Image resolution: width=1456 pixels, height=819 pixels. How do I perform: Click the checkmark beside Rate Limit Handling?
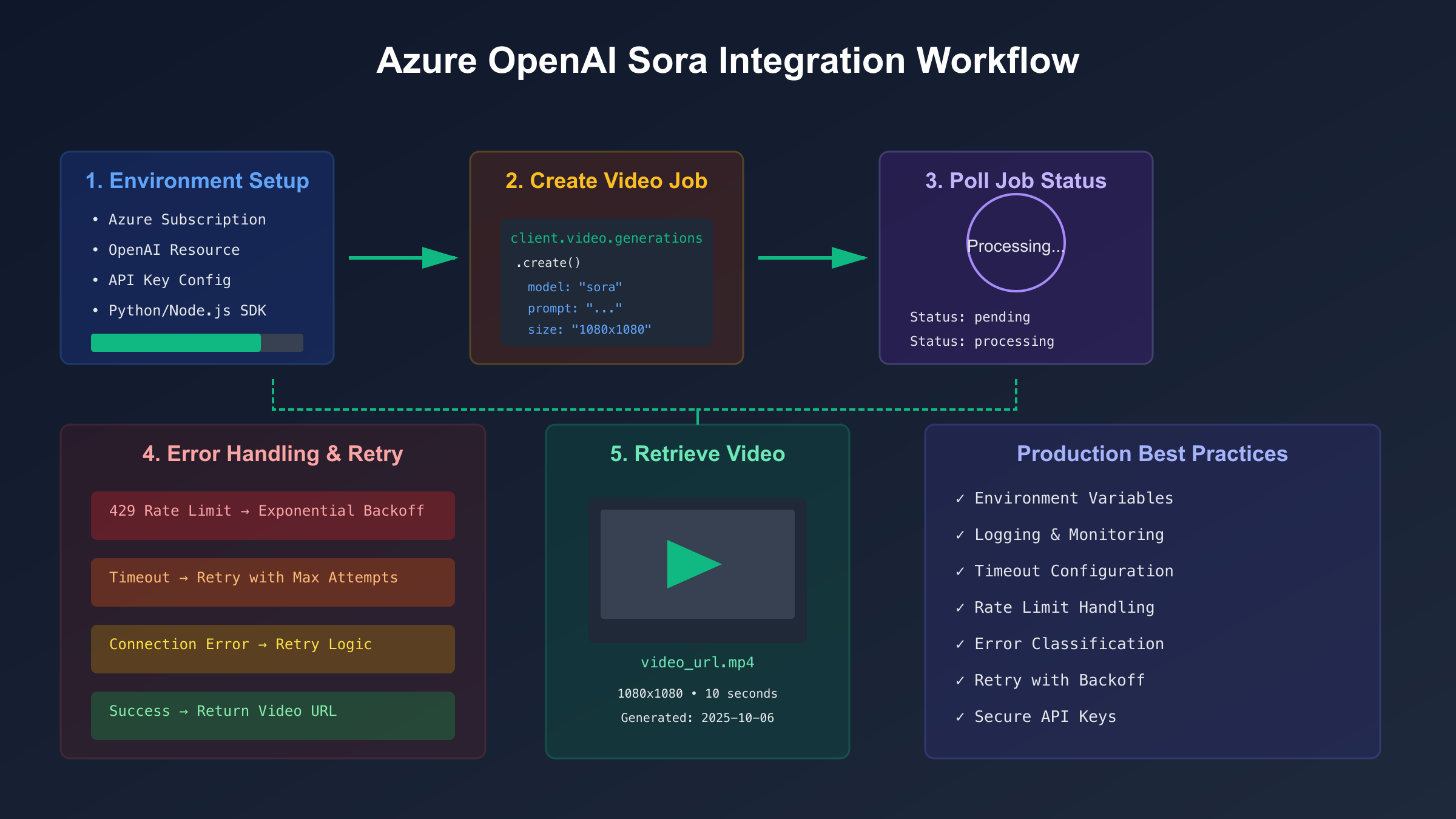point(960,608)
